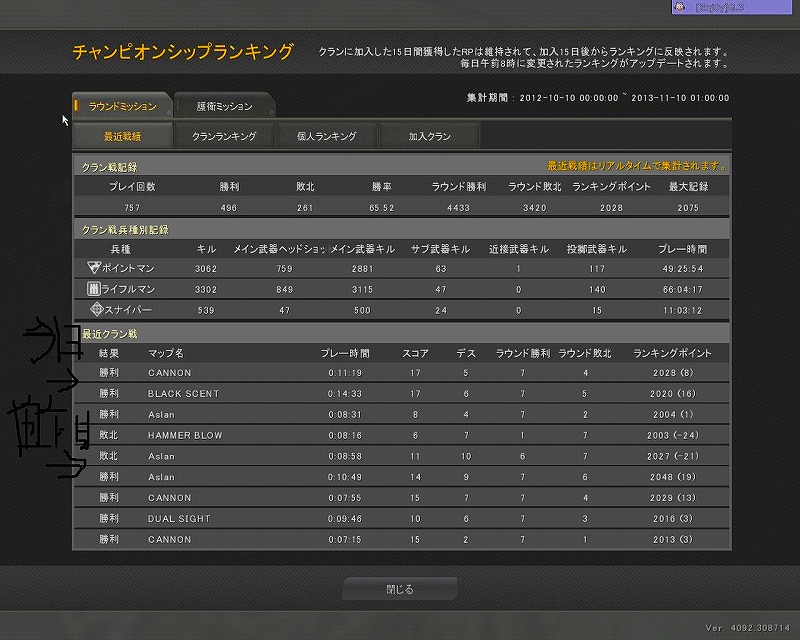Click the ポイントマン class icon
Screen dimensions: 800x640
coord(93,268)
